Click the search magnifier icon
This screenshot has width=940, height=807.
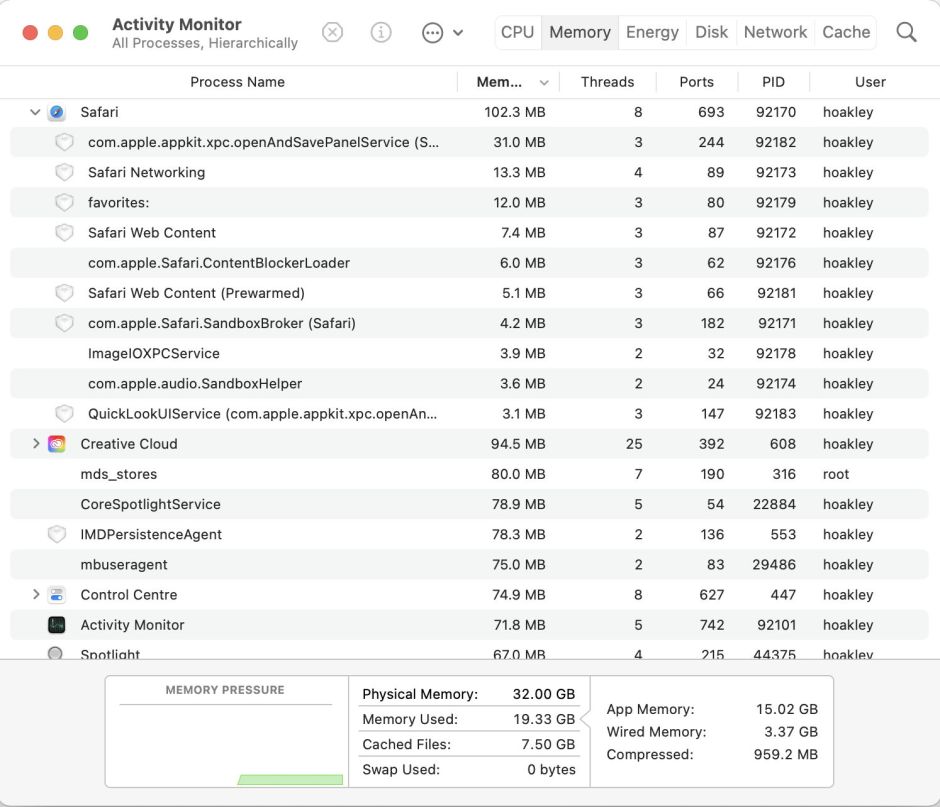click(906, 32)
